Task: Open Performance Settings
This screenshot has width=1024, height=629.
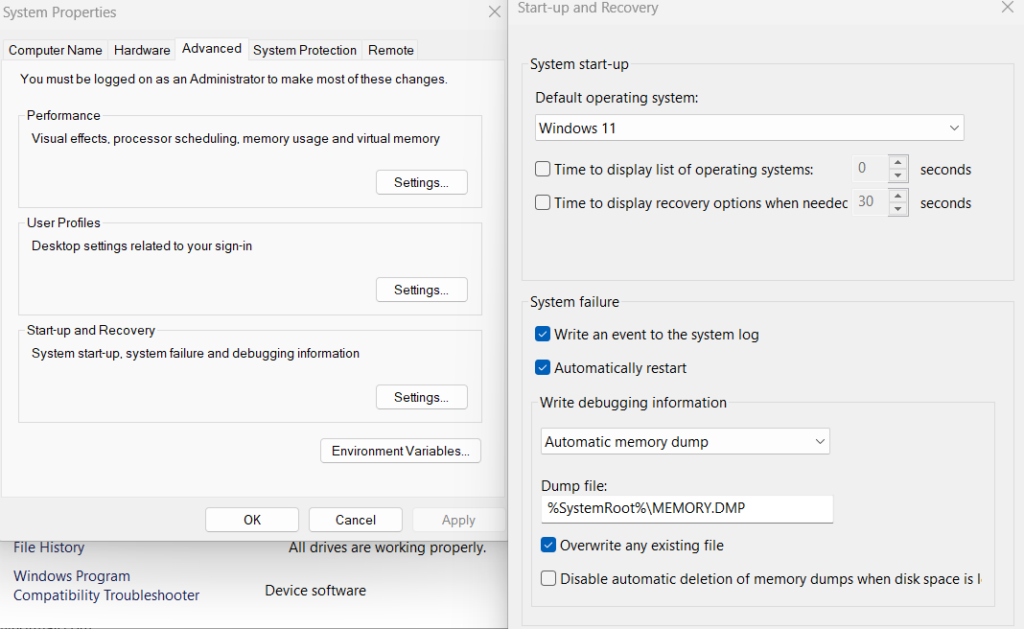Action: pyautogui.click(x=421, y=182)
